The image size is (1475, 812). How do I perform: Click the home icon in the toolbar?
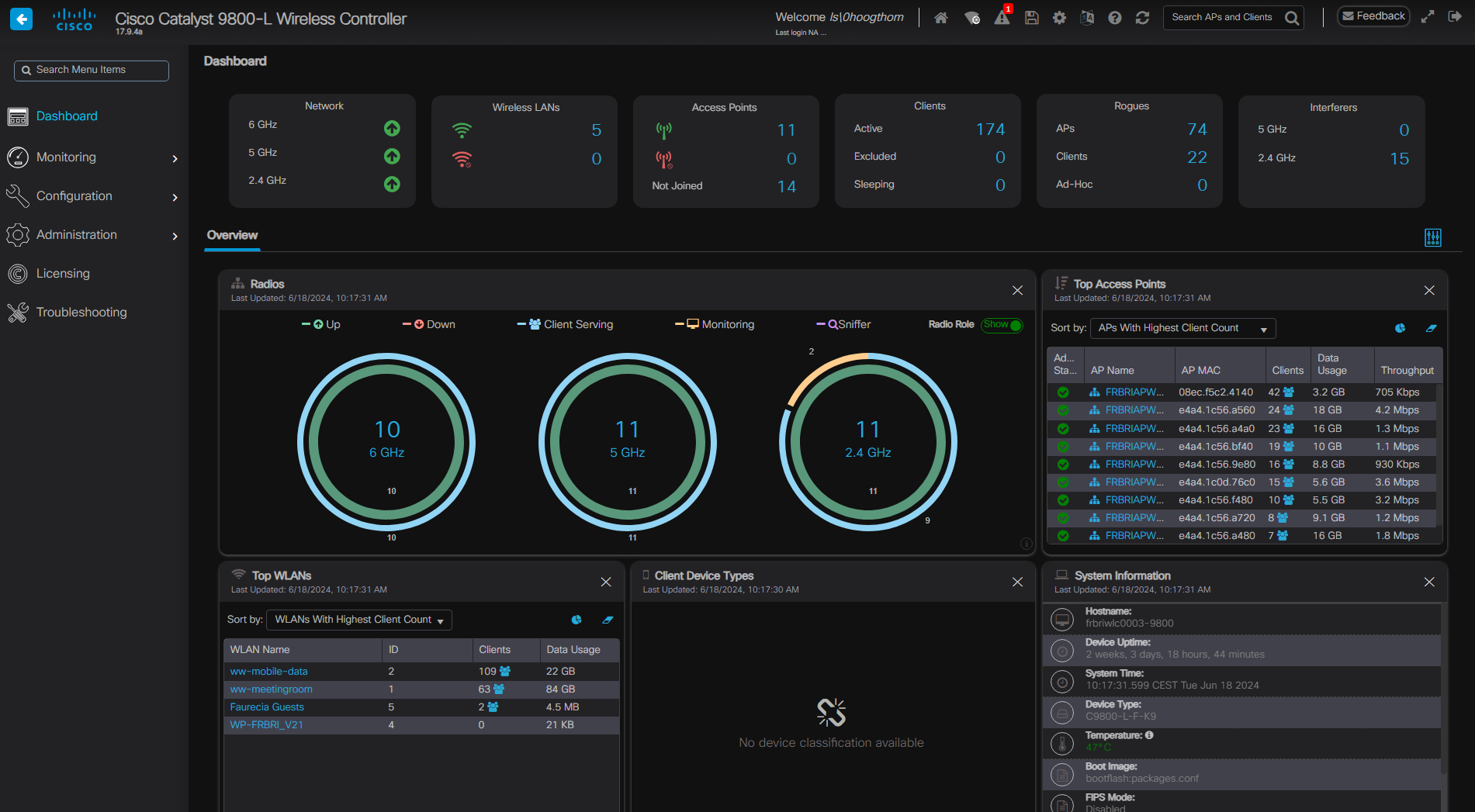(941, 17)
